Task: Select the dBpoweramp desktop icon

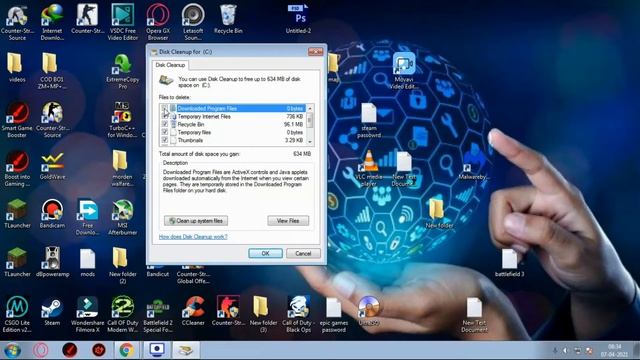Action: pyautogui.click(x=52, y=262)
